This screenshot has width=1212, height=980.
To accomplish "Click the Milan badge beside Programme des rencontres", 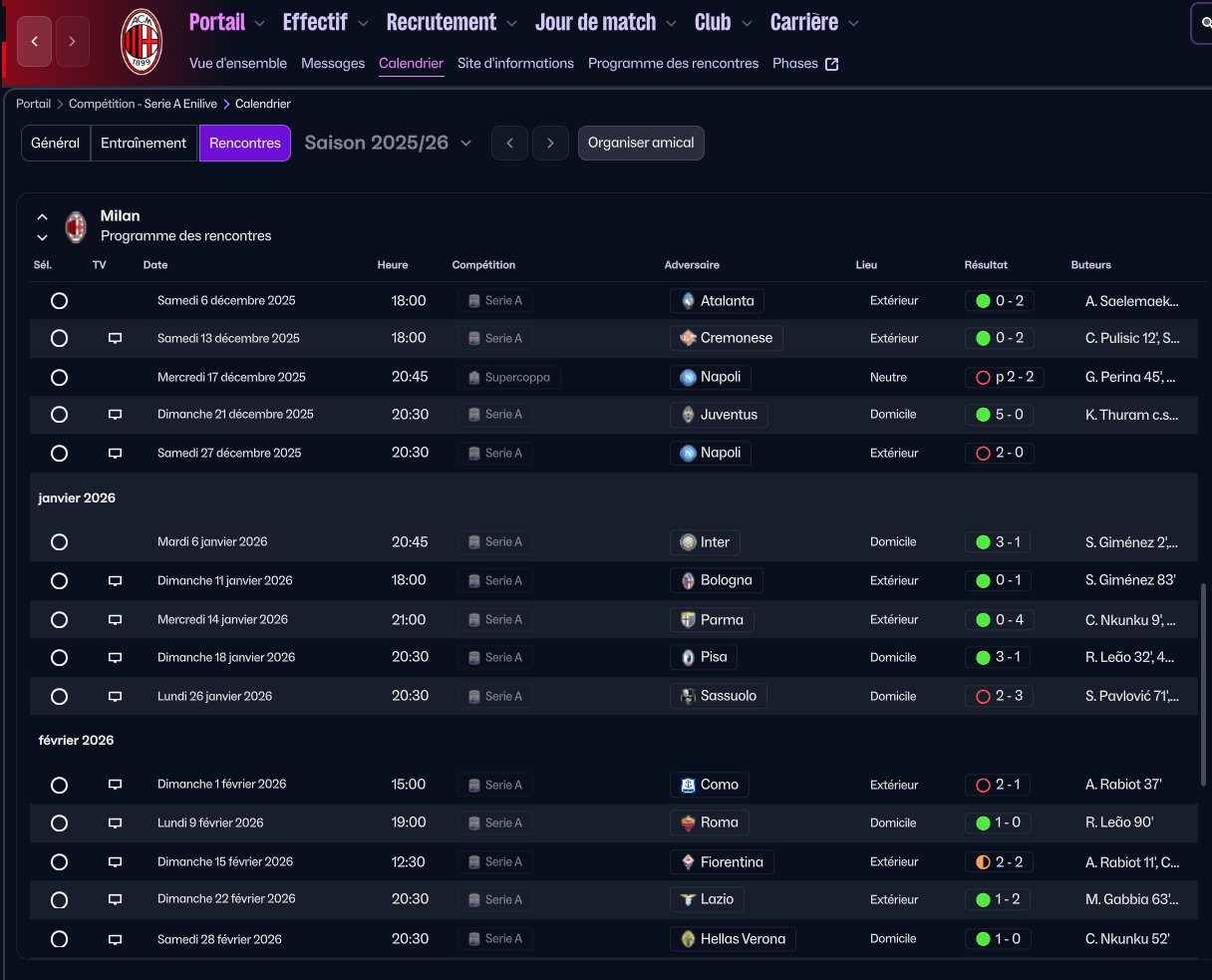I will click(76, 226).
